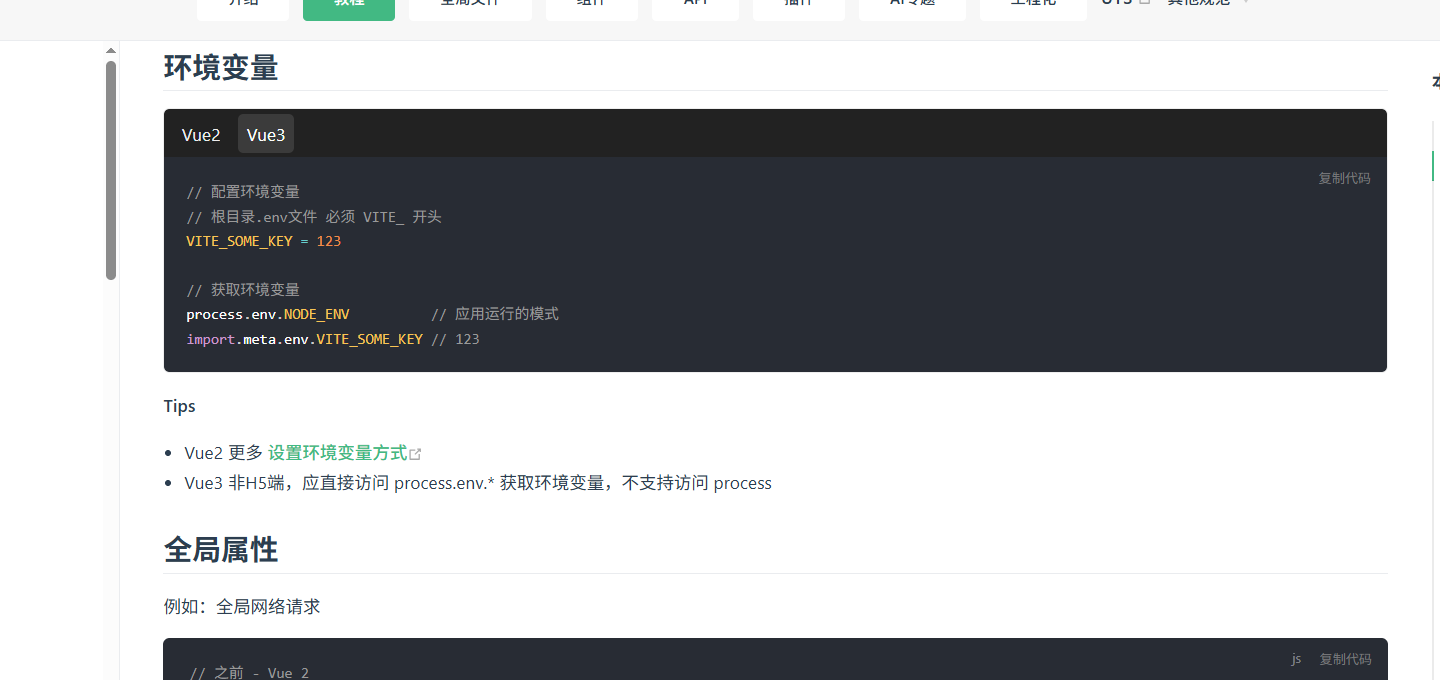Switch code sample to Vue2 tab
1440x680 pixels.
[x=201, y=135]
